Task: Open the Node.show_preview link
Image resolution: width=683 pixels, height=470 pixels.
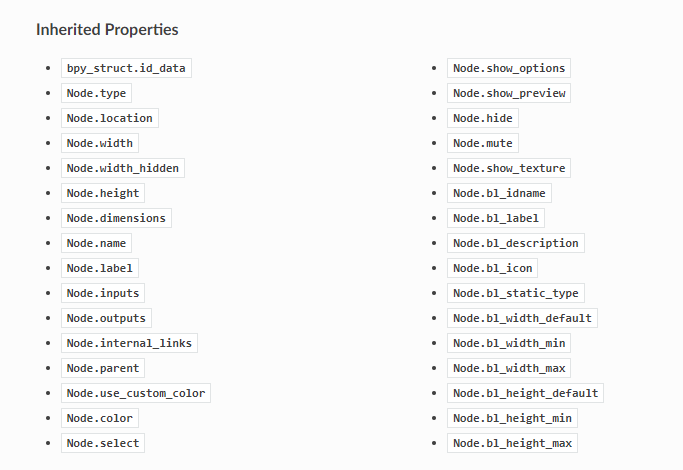Action: [x=509, y=93]
